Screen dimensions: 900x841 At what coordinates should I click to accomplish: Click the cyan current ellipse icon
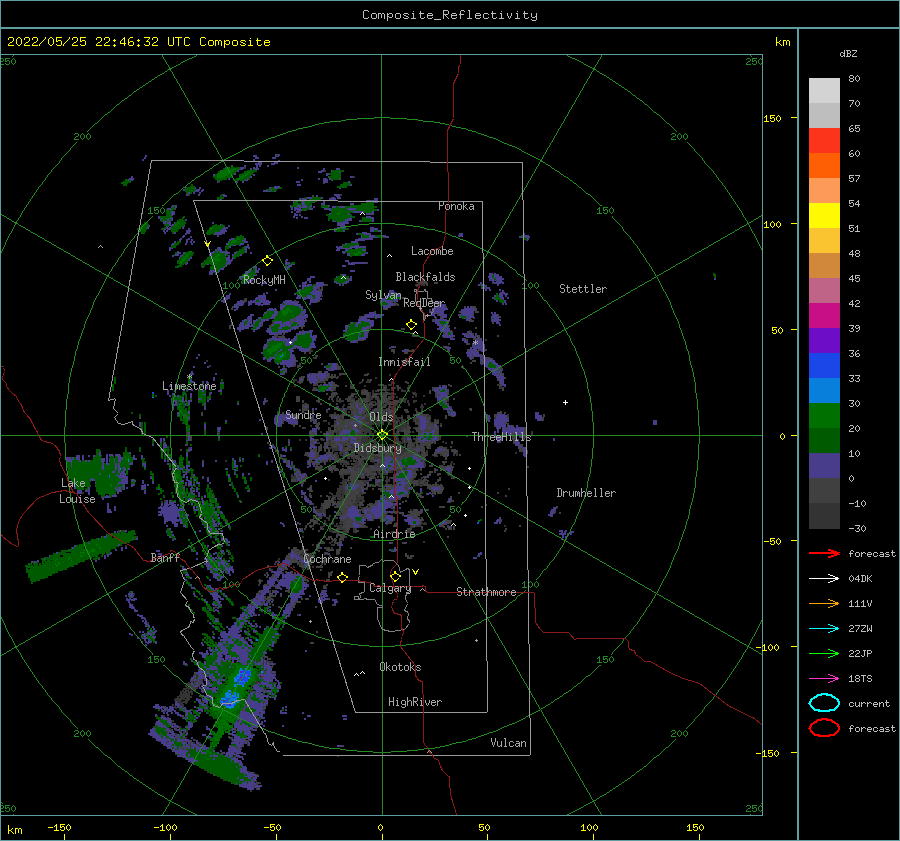pyautogui.click(x=824, y=703)
